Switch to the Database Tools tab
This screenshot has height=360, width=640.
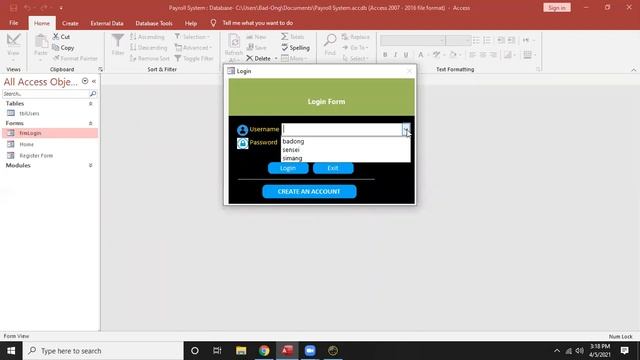pyautogui.click(x=154, y=23)
